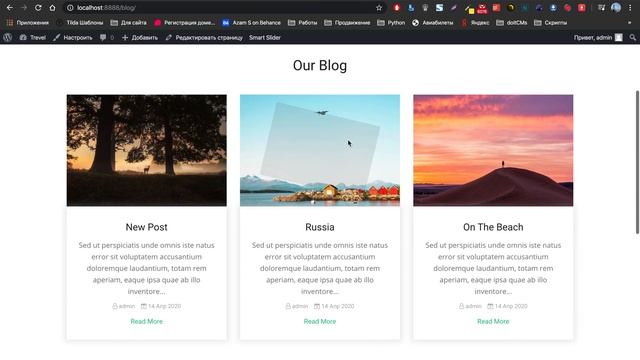Click the sunset dune post image
The image size is (640, 360).
click(x=493, y=150)
